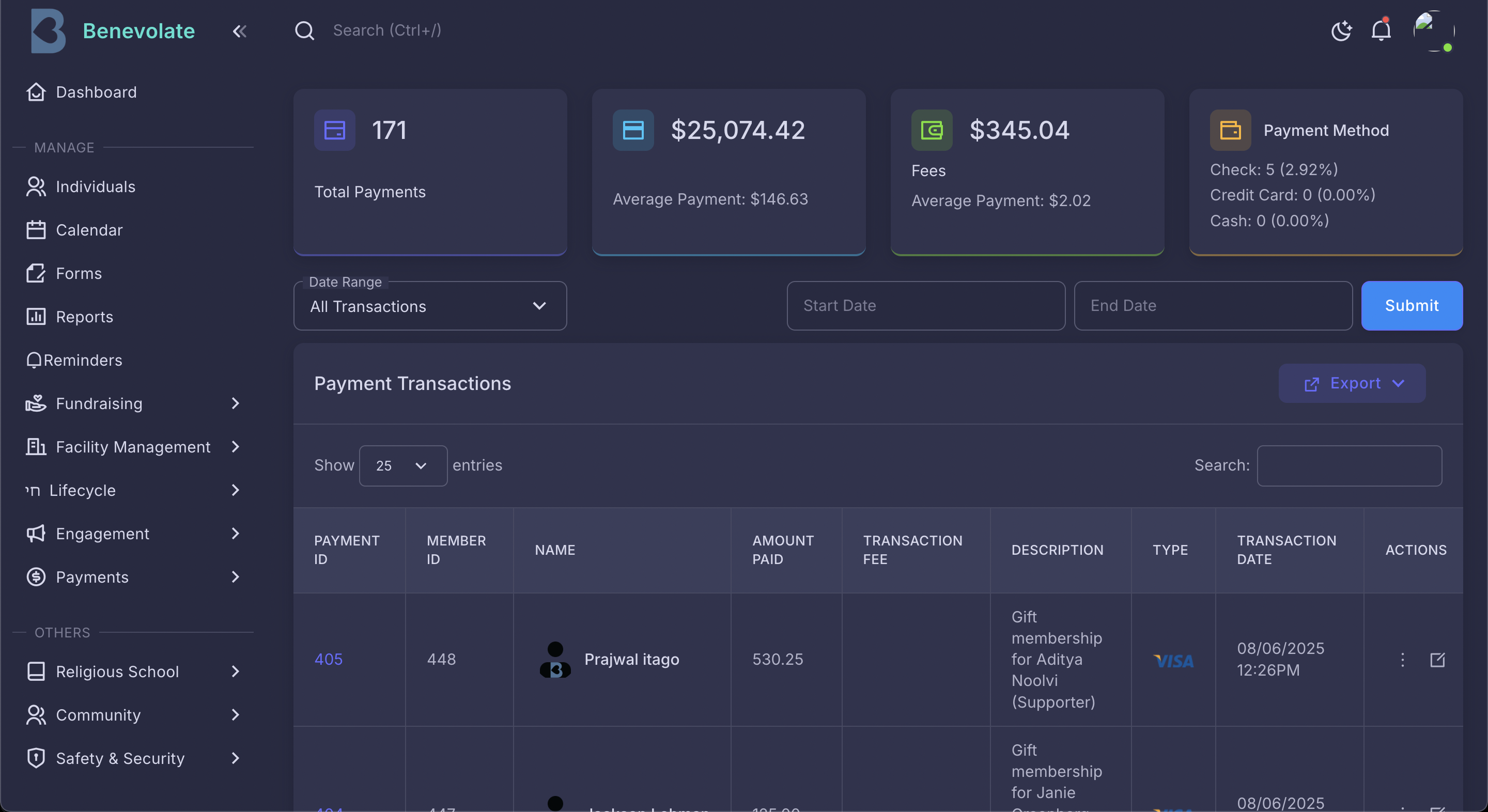Open the Dashboard from the sidebar
The width and height of the screenshot is (1488, 812).
tap(95, 92)
